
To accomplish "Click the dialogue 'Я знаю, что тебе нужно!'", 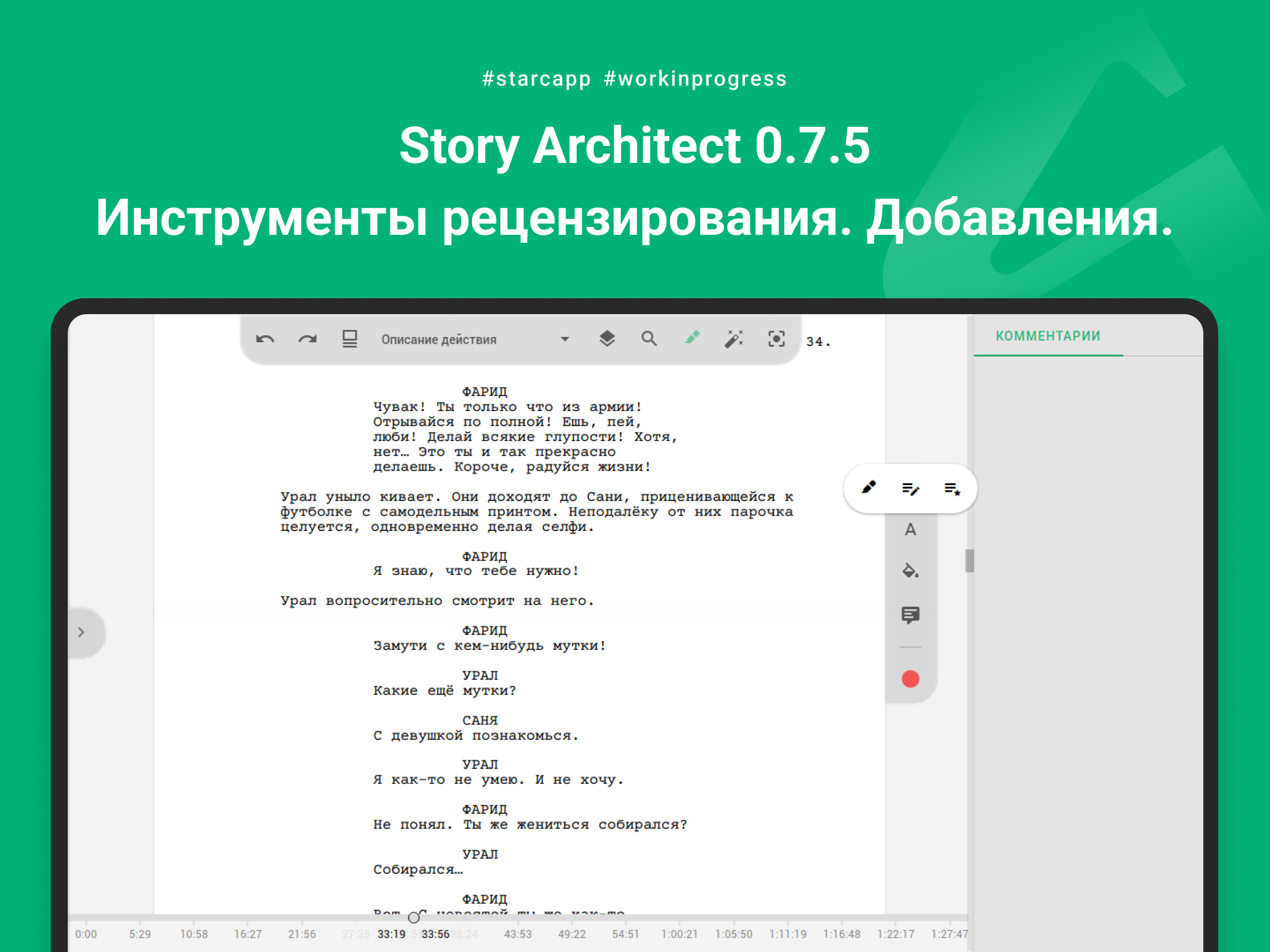I will [476, 571].
